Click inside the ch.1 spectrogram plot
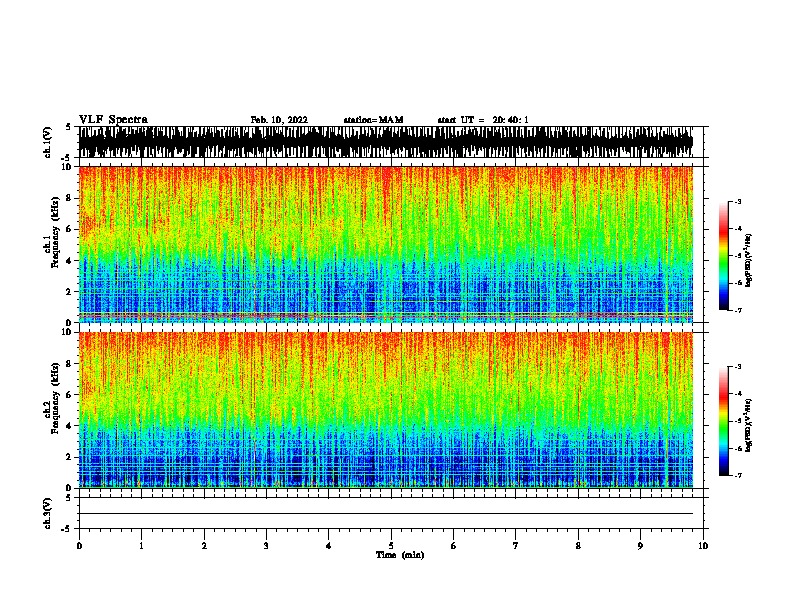Image resolution: width=792 pixels, height=612 pixels. click(x=386, y=244)
